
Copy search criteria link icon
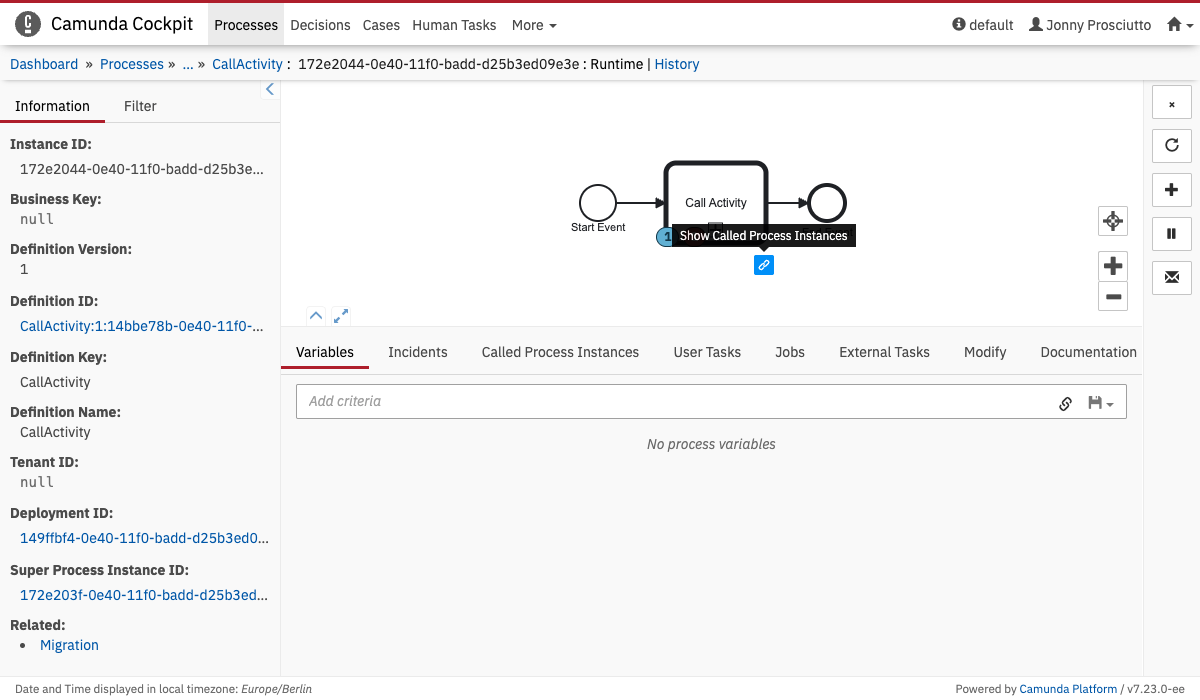pyautogui.click(x=1065, y=403)
